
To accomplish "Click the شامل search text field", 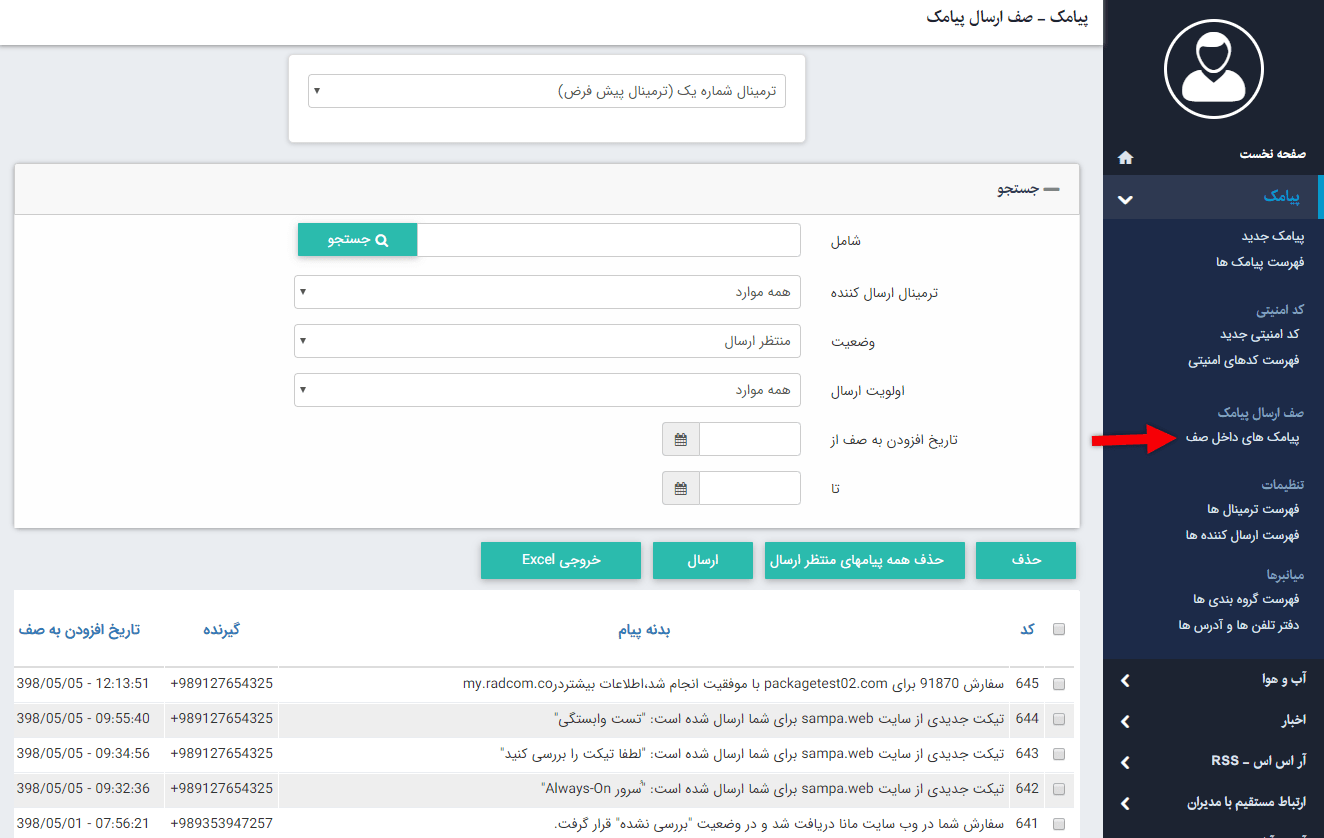I will pyautogui.click(x=609, y=240).
